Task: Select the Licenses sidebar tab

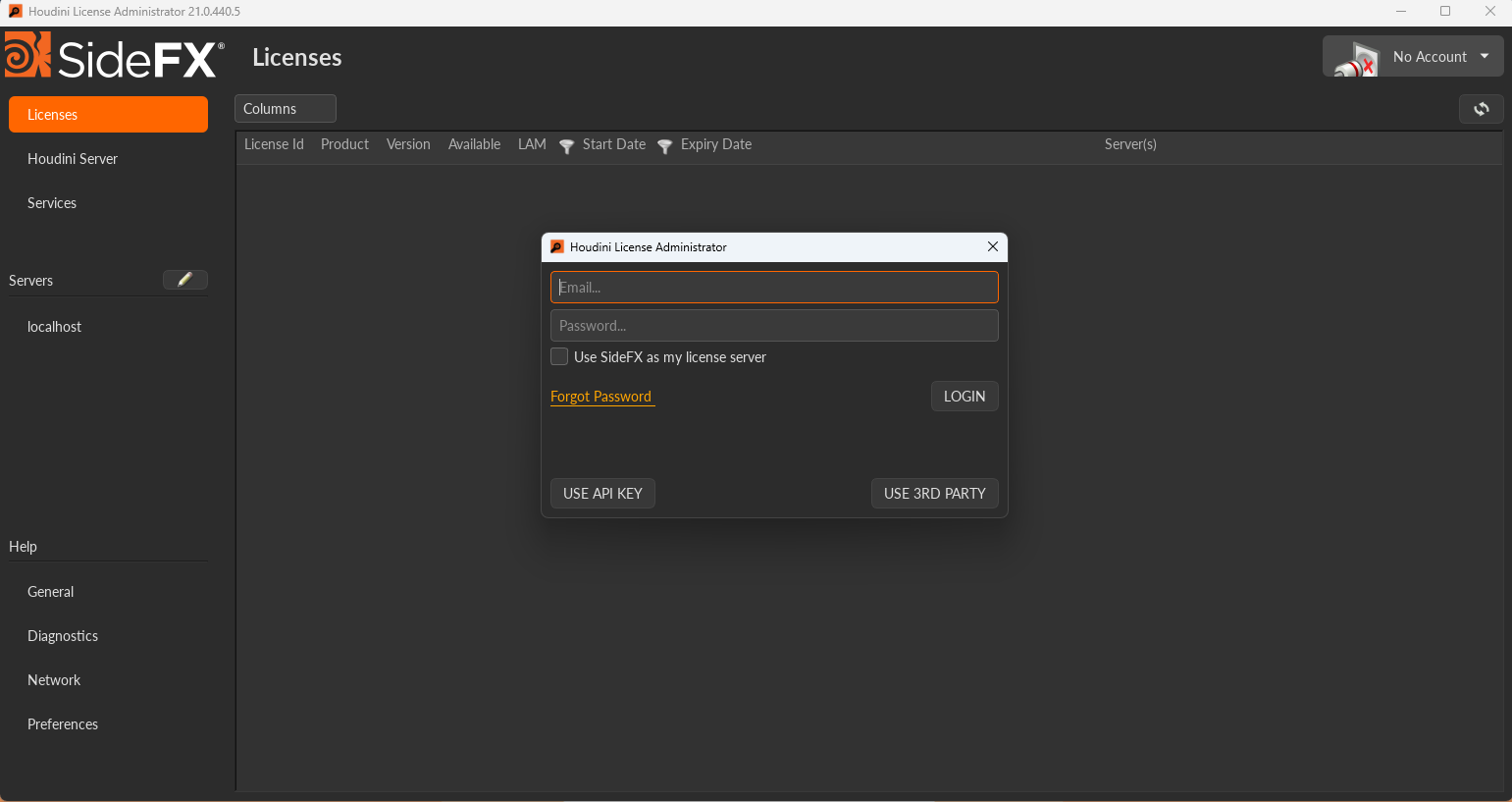Action: coord(108,115)
